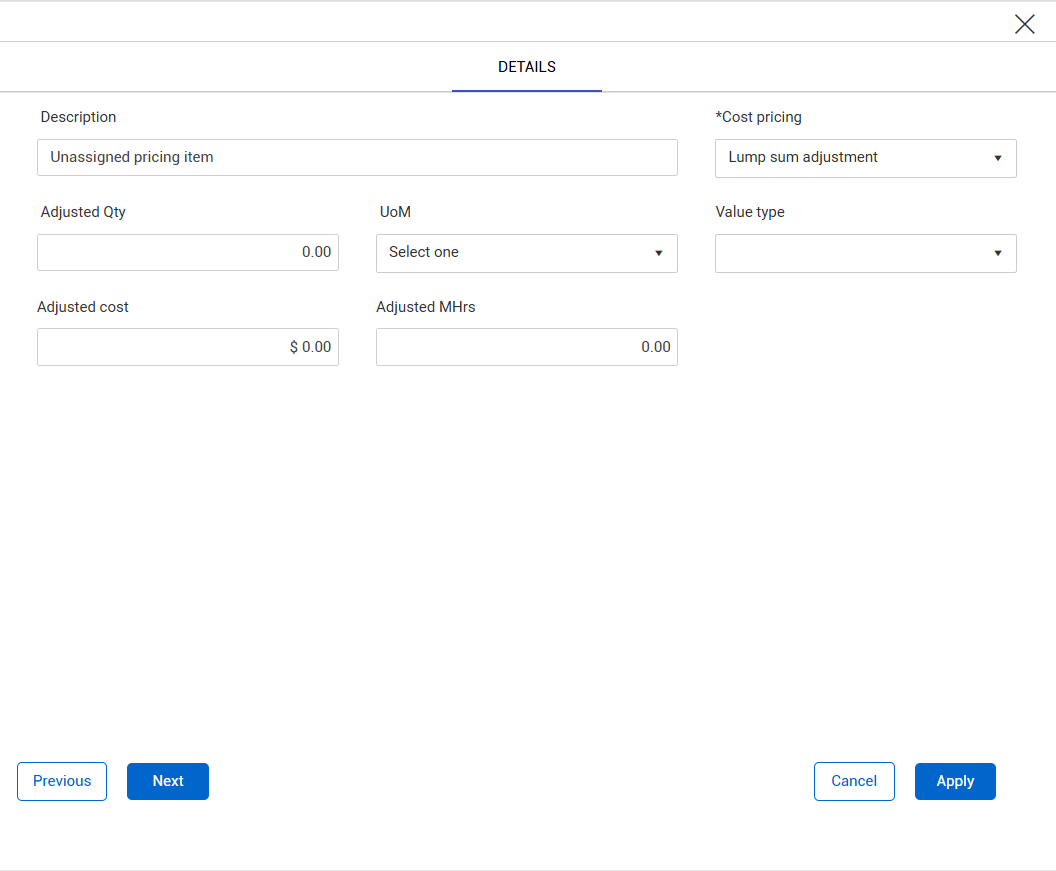Click the 'Value type' label

[750, 212]
